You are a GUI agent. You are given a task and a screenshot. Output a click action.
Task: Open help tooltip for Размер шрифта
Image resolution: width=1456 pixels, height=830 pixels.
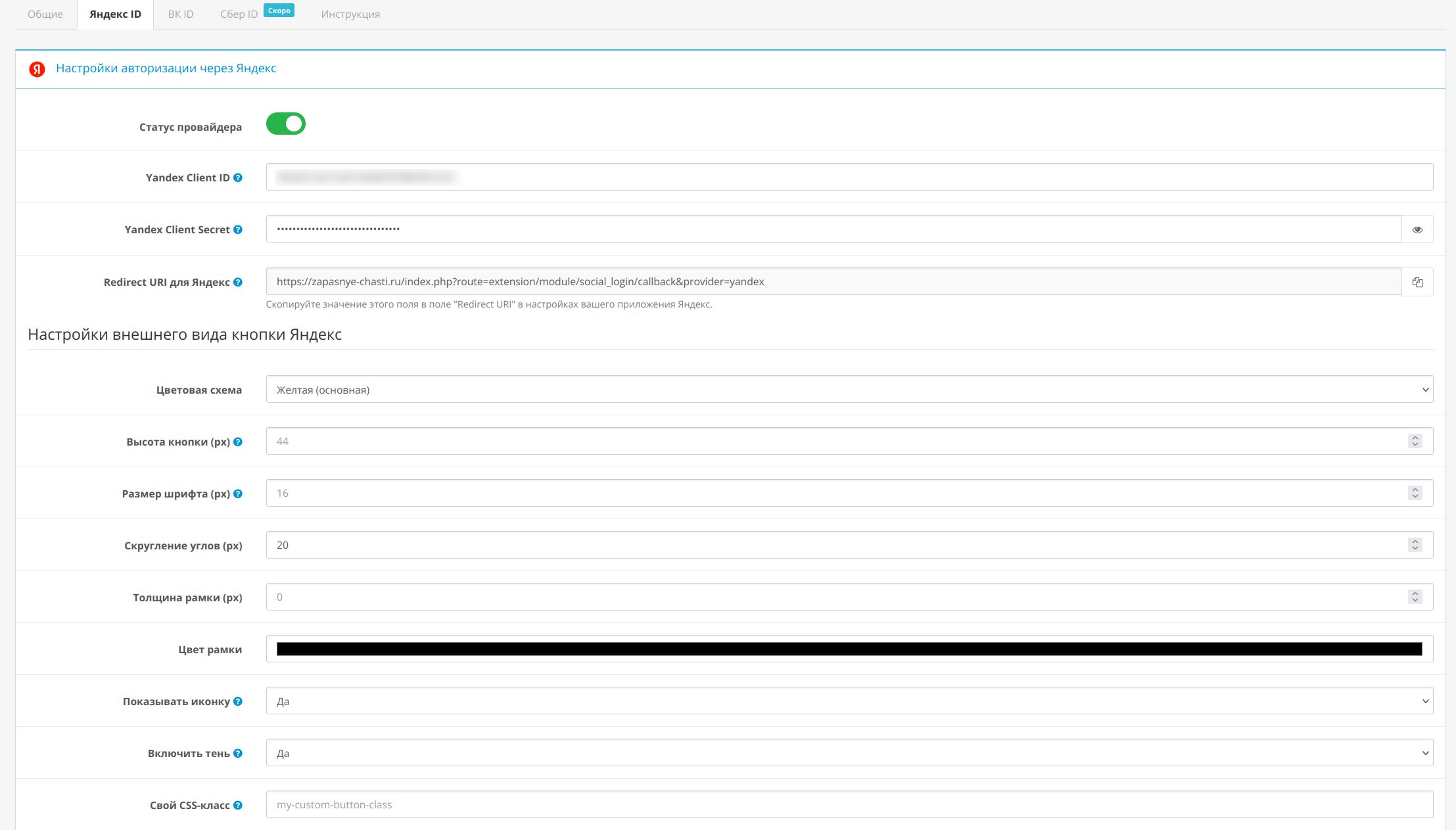coord(238,494)
